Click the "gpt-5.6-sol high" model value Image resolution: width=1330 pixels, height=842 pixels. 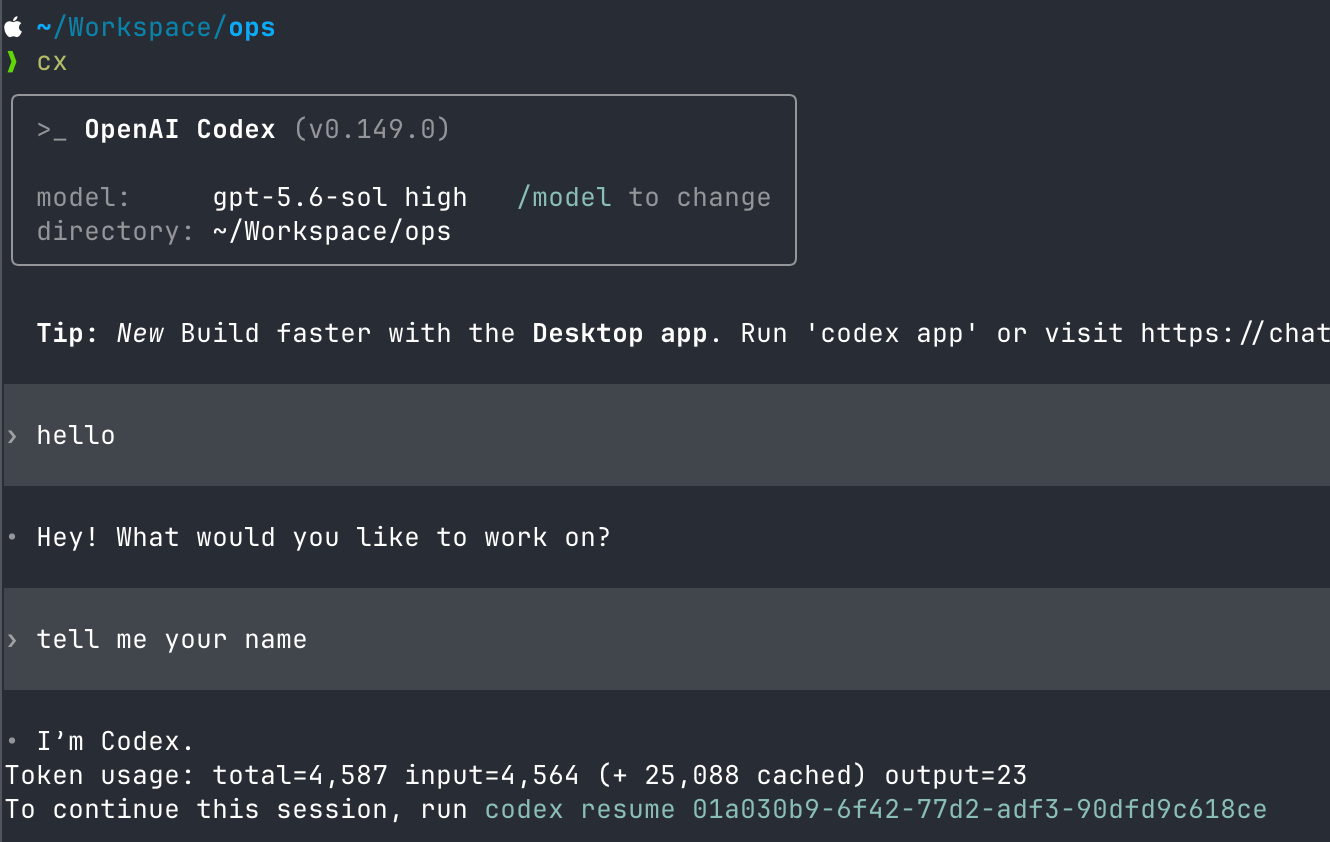pos(340,198)
